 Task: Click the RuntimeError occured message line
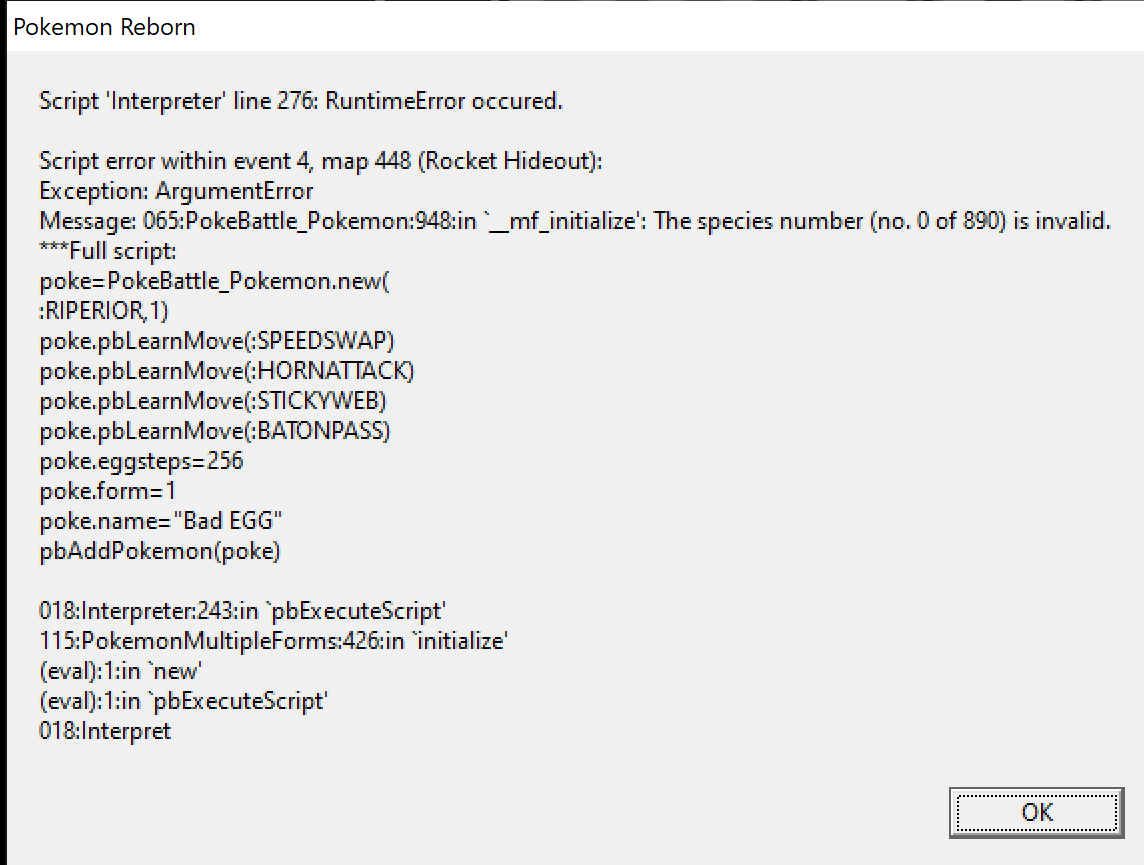pos(301,101)
